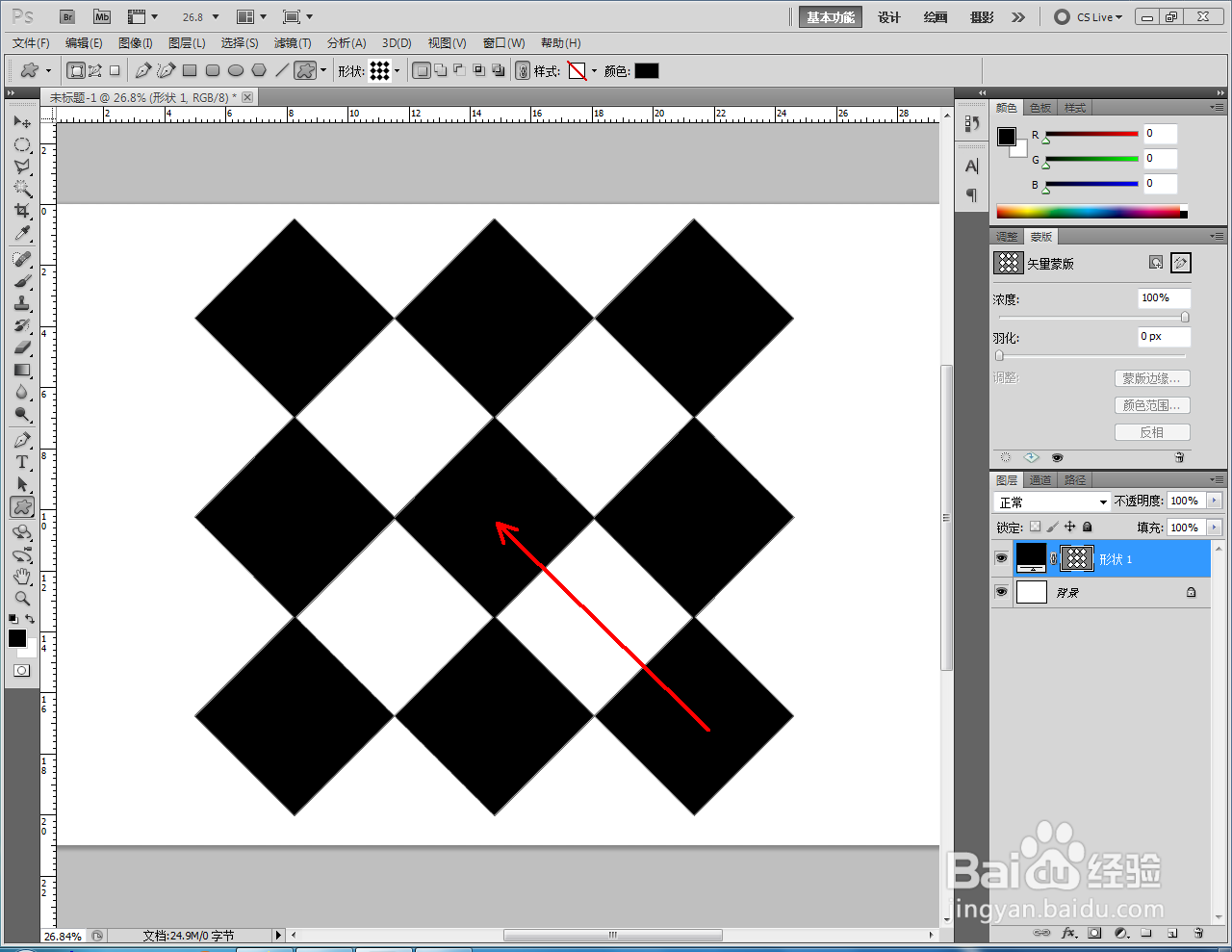
Task: Open geometry options arrow beside Custom Shape
Action: pyautogui.click(x=323, y=71)
